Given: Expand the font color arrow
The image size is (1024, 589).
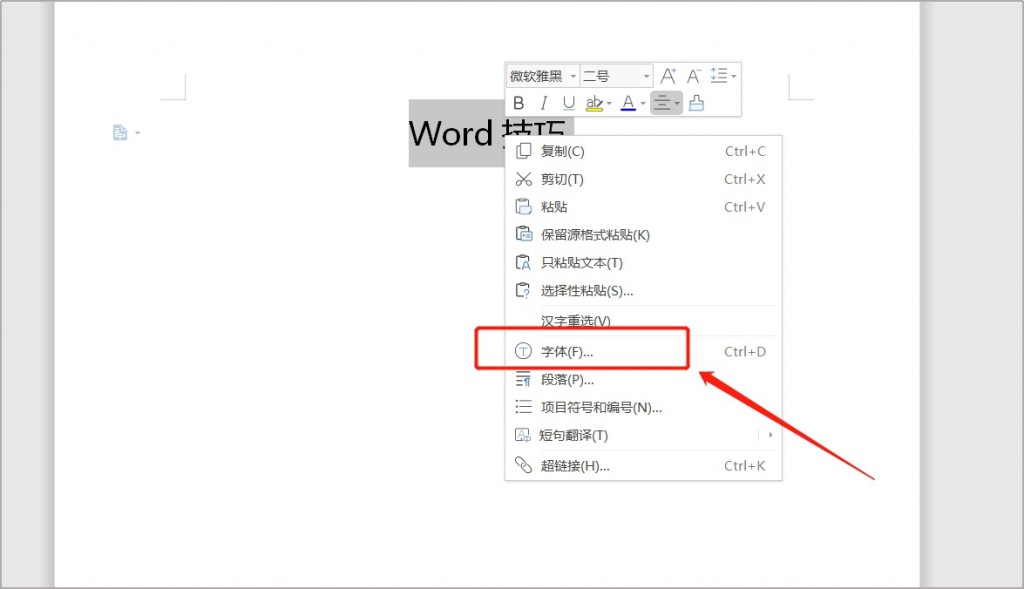Looking at the screenshot, I should coord(643,104).
